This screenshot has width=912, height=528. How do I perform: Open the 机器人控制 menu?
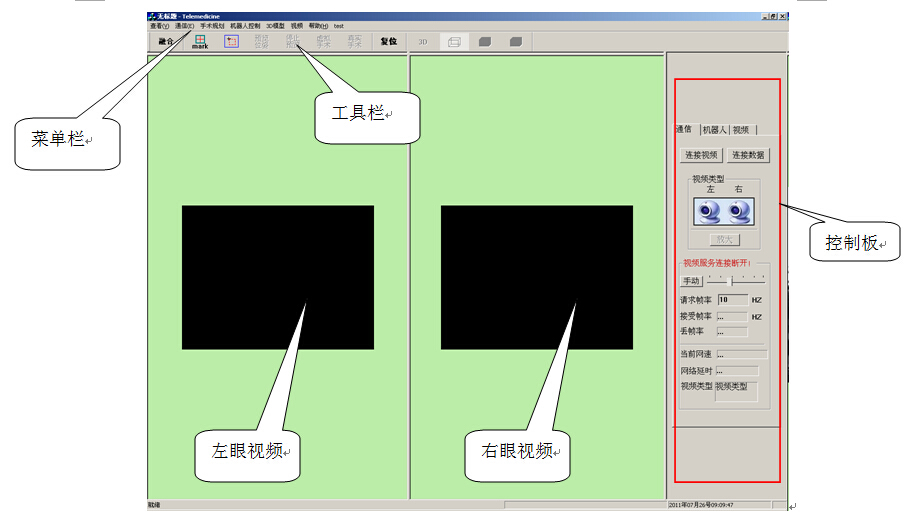pyautogui.click(x=245, y=25)
